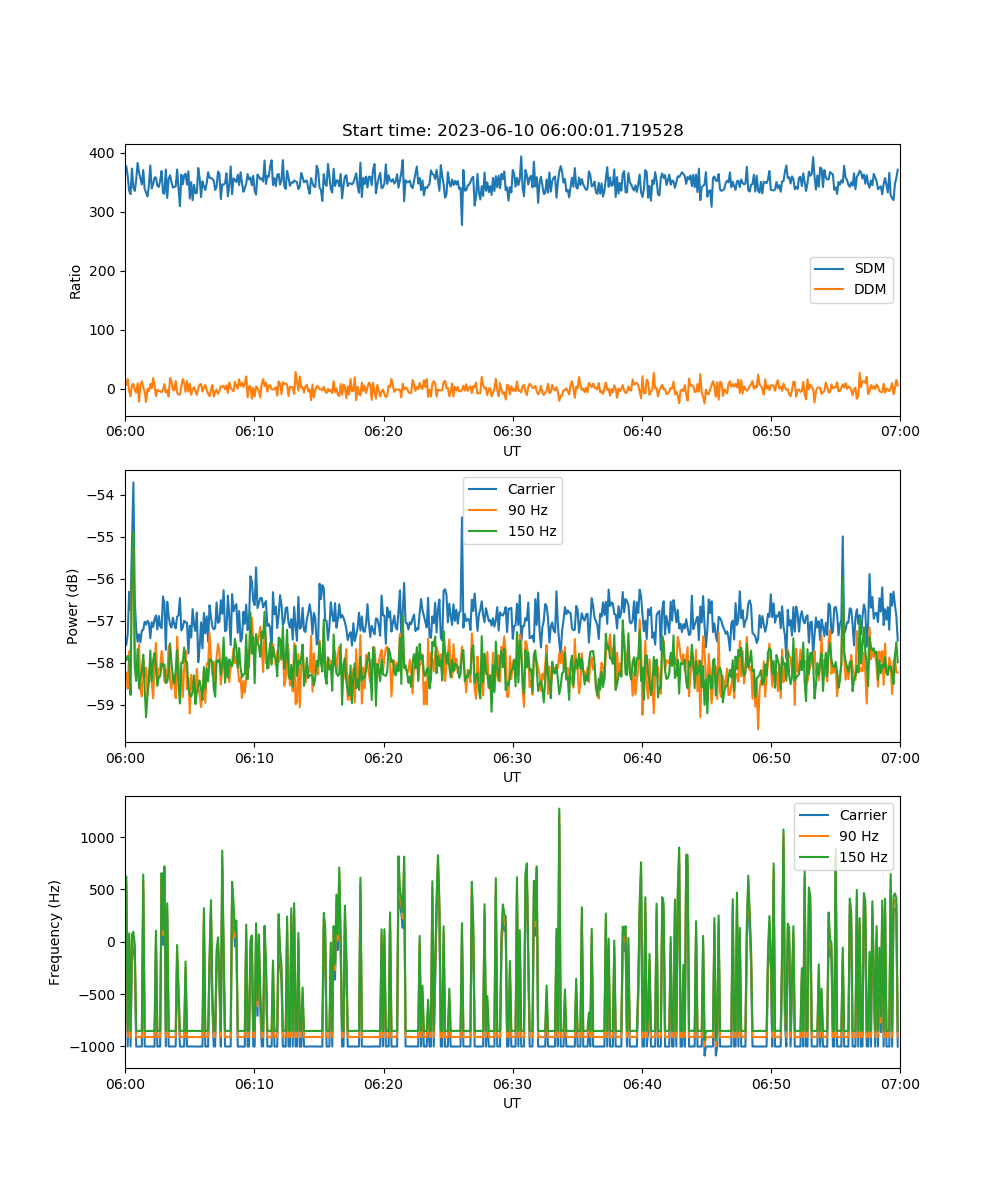
Task: Select 150 Hz in the Frequency plot legend
Action: point(843,857)
